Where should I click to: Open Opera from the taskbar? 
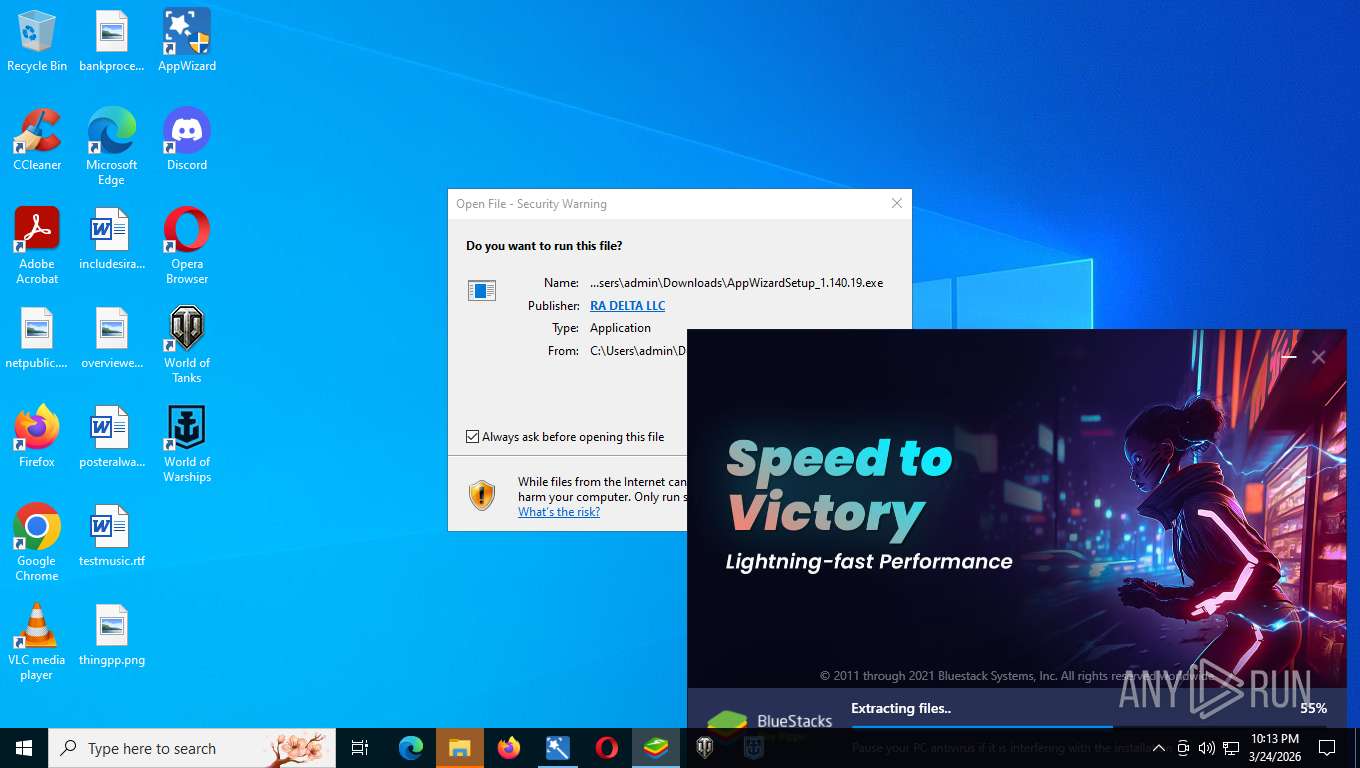coord(607,748)
